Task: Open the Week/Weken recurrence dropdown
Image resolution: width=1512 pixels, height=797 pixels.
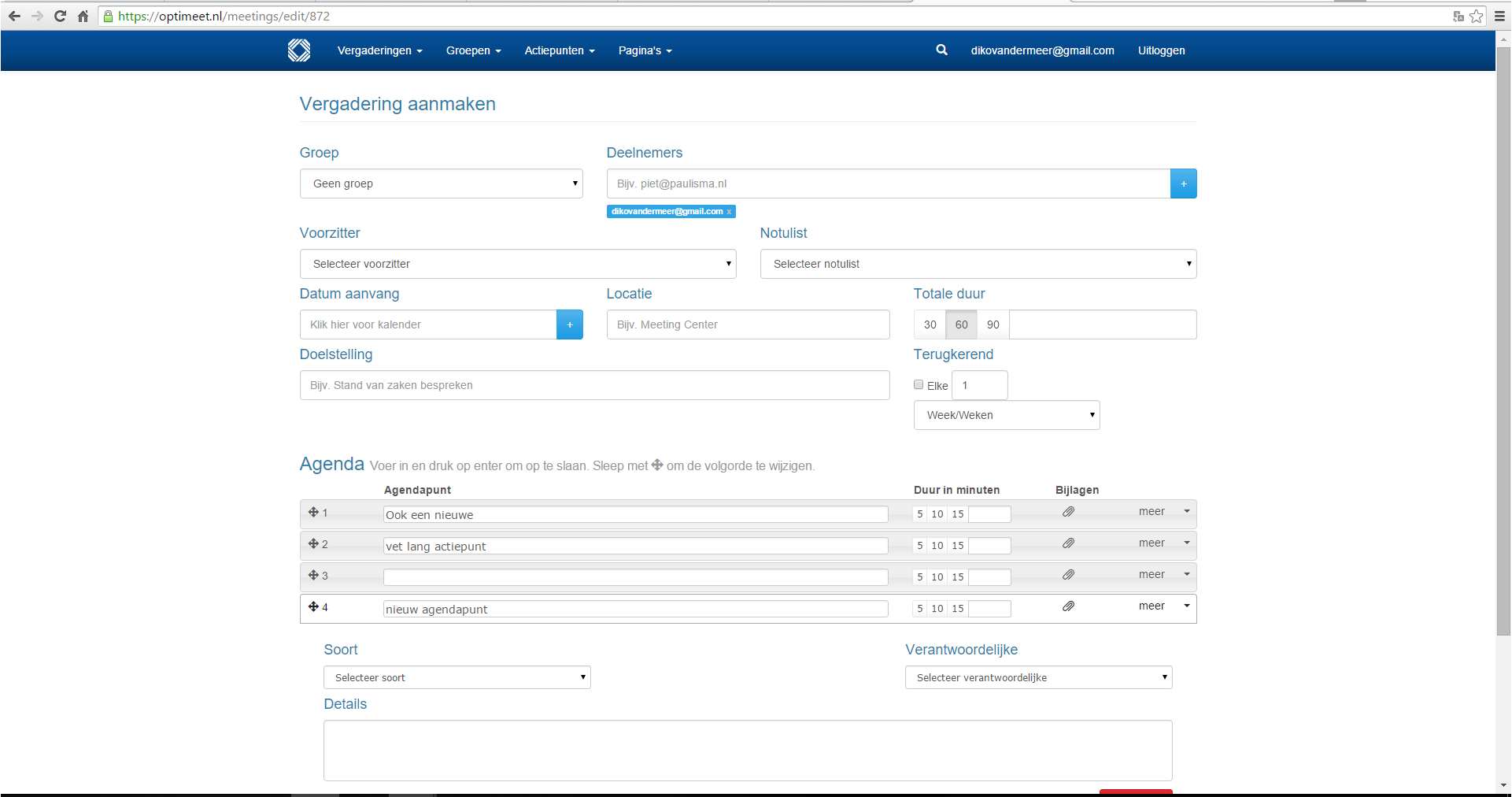Action: [1006, 415]
